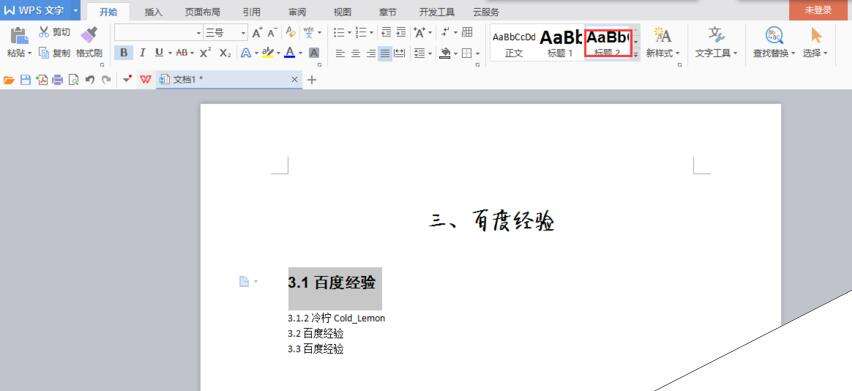Apply superscript X² formatting

[205, 53]
